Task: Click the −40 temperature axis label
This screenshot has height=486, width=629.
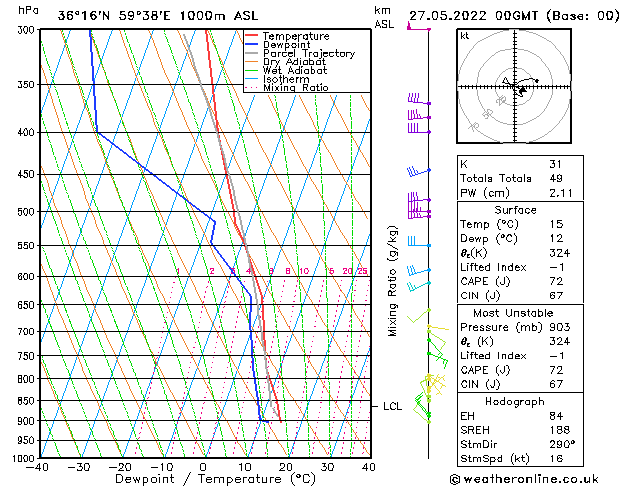Action: coord(37,467)
